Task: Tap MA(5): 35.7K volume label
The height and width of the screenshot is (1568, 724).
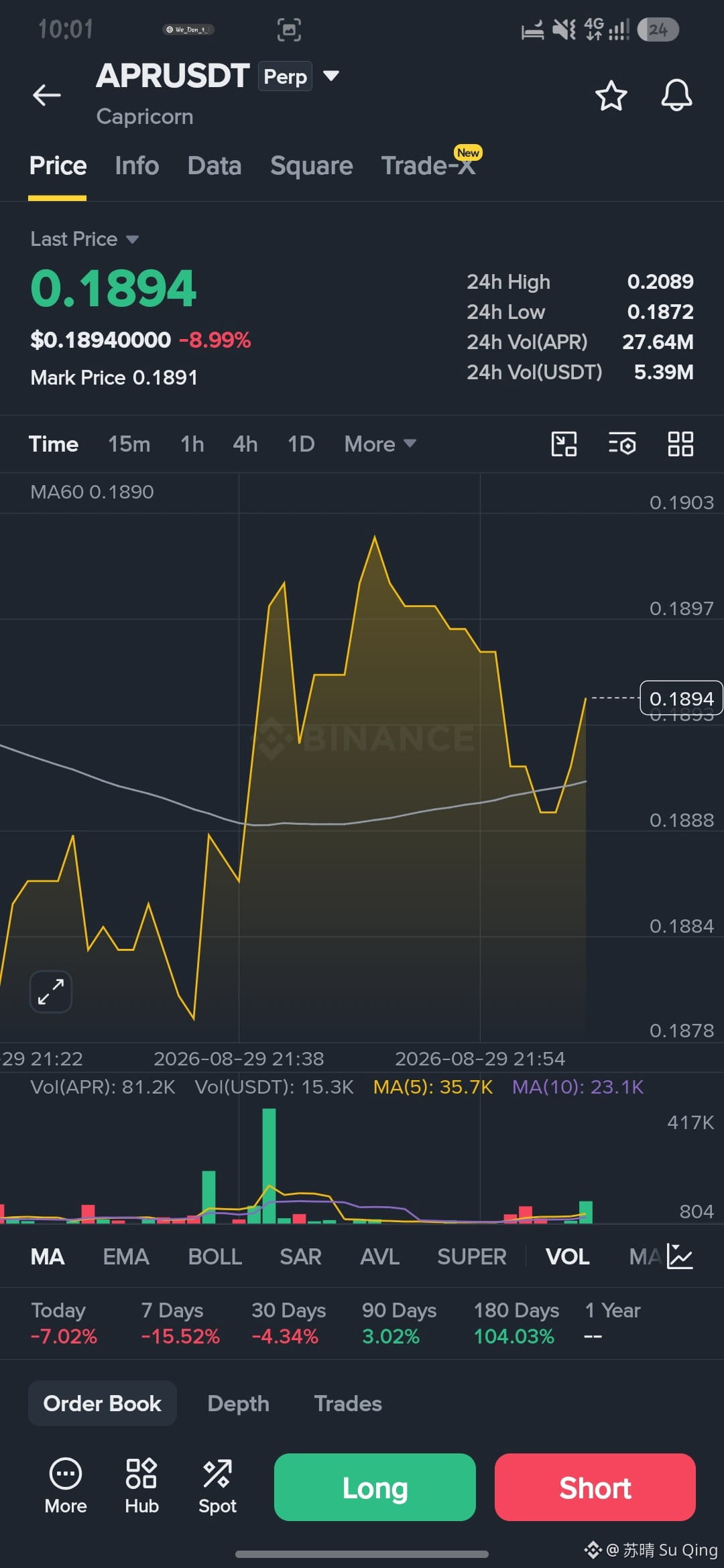Action: [433, 1087]
